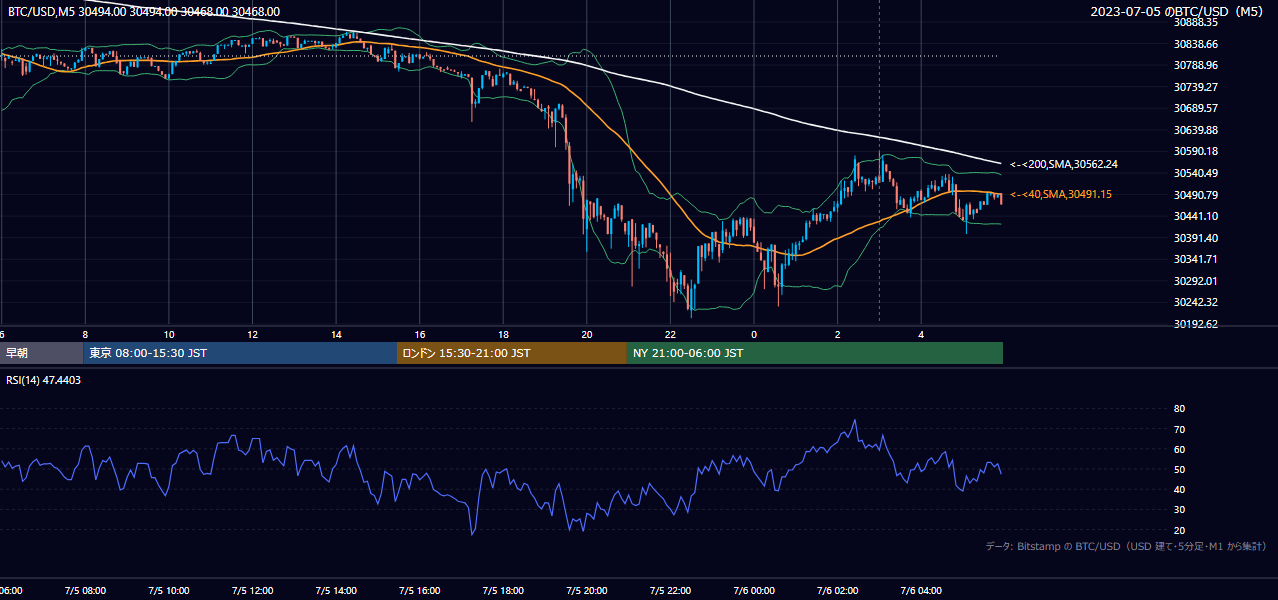1278x600 pixels.
Task: Click the price axis value 30341.71
Action: 1195,259
